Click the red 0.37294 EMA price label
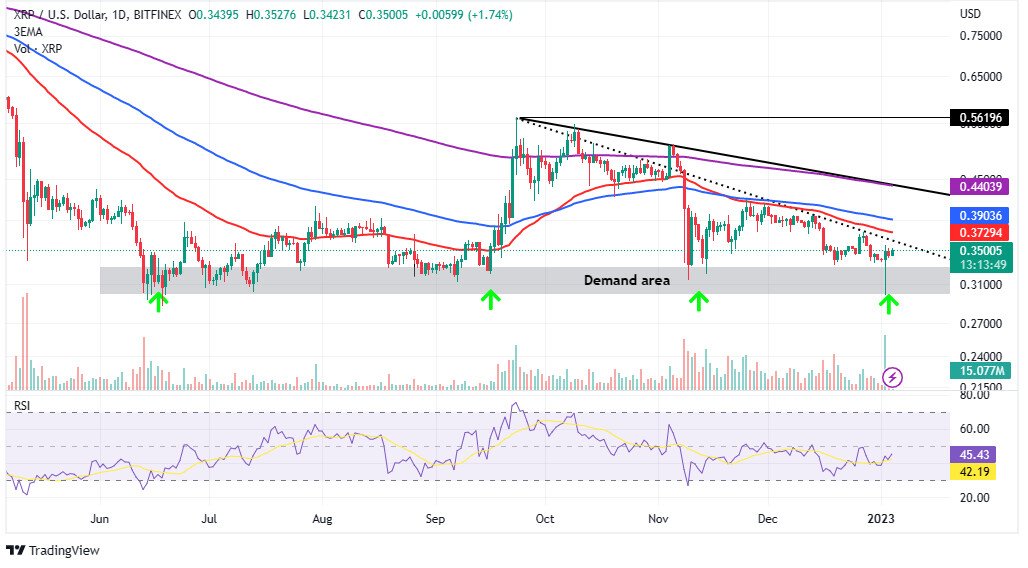1028x568 pixels. [x=980, y=232]
